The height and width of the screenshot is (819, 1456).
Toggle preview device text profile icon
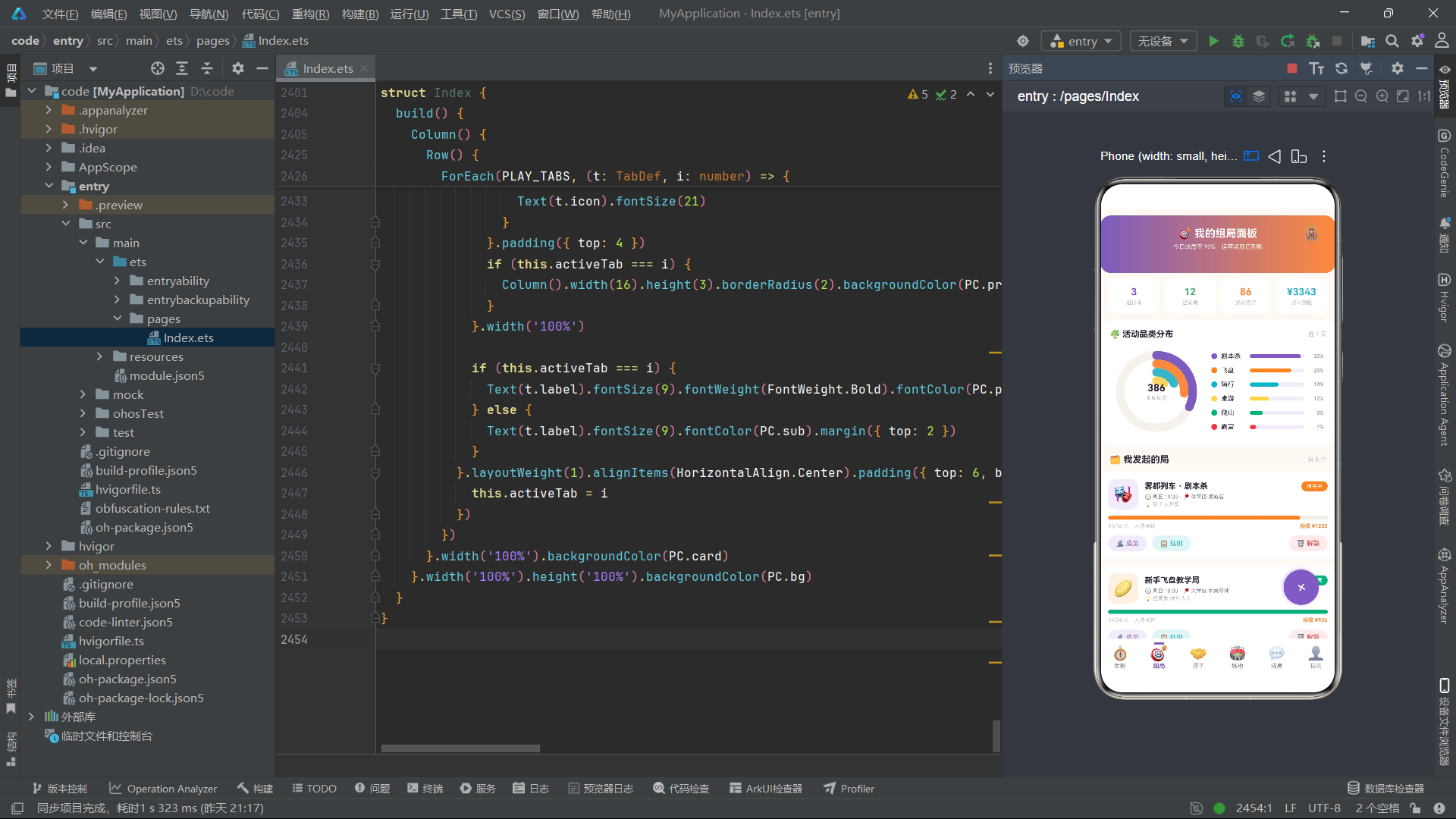tap(1251, 156)
